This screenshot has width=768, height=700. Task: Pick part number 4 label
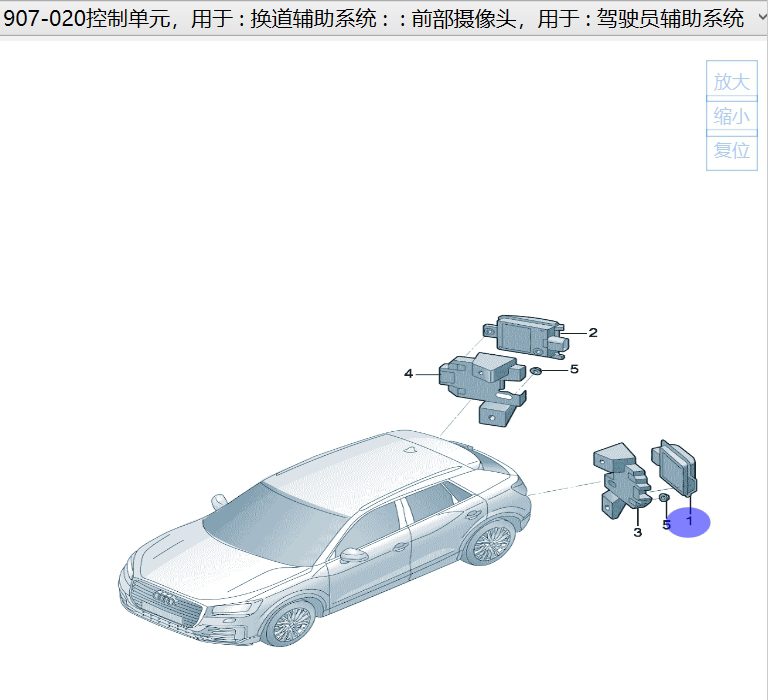click(408, 374)
